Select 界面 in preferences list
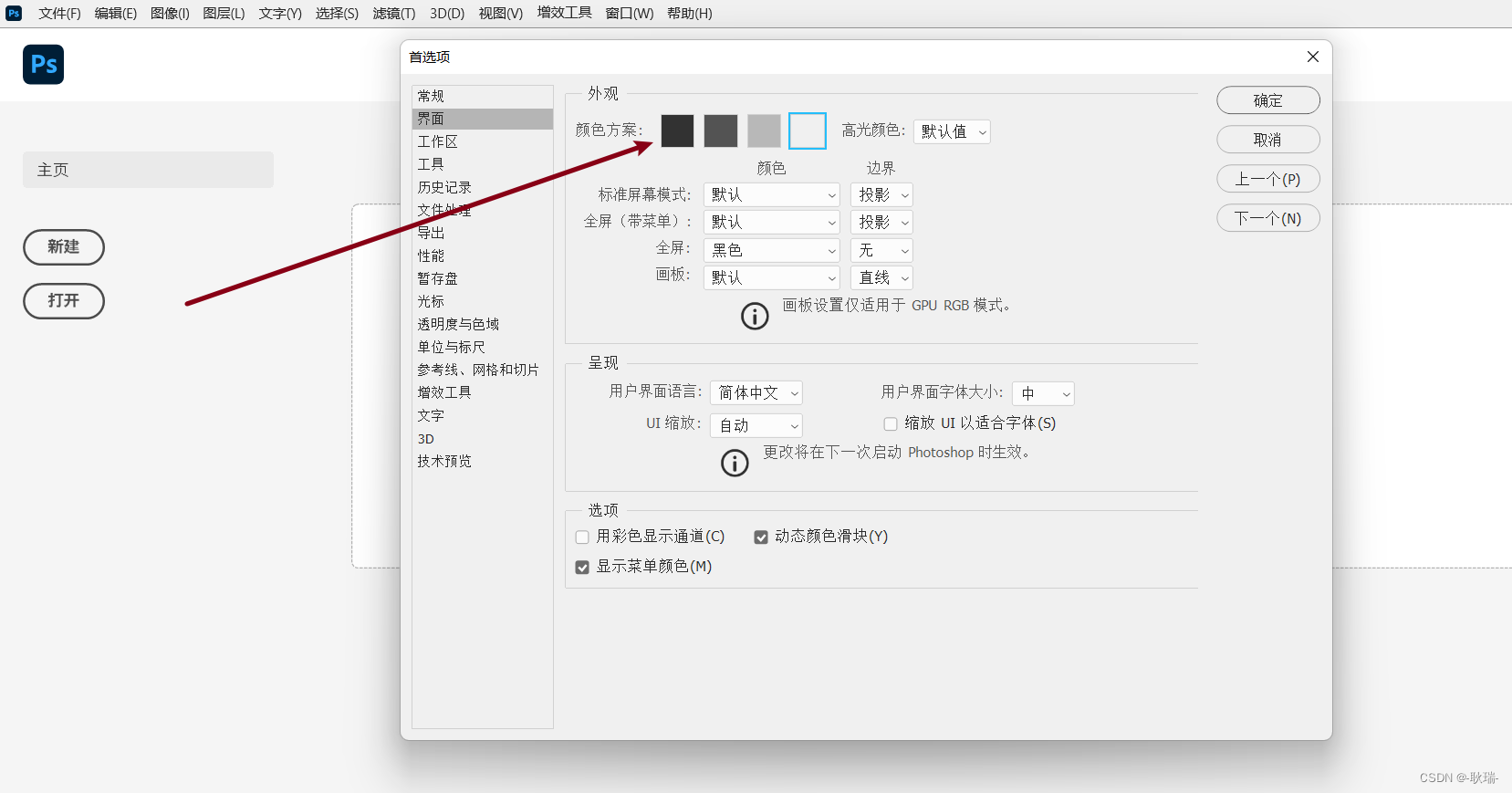 tap(483, 119)
